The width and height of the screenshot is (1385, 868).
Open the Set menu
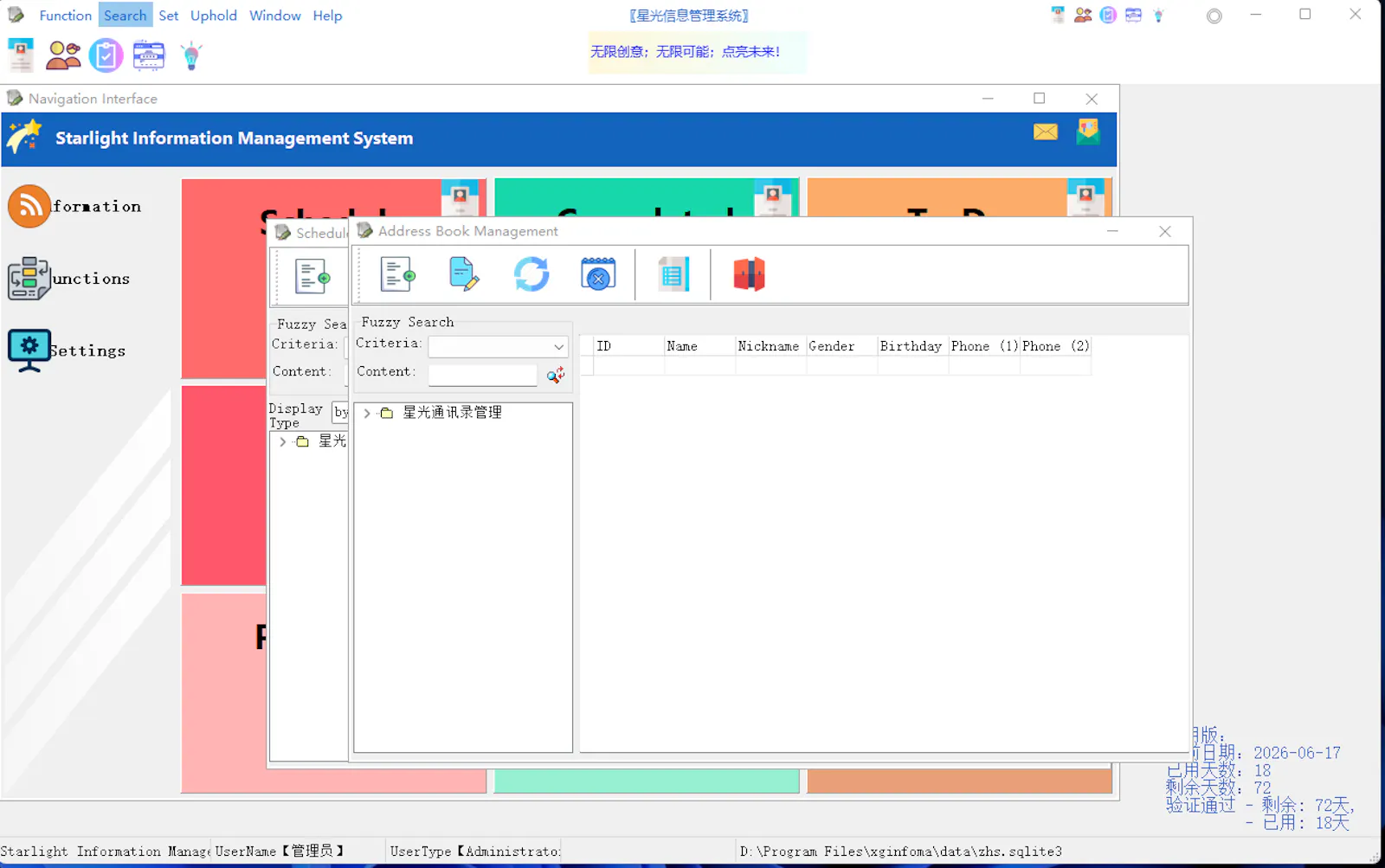coord(169,16)
